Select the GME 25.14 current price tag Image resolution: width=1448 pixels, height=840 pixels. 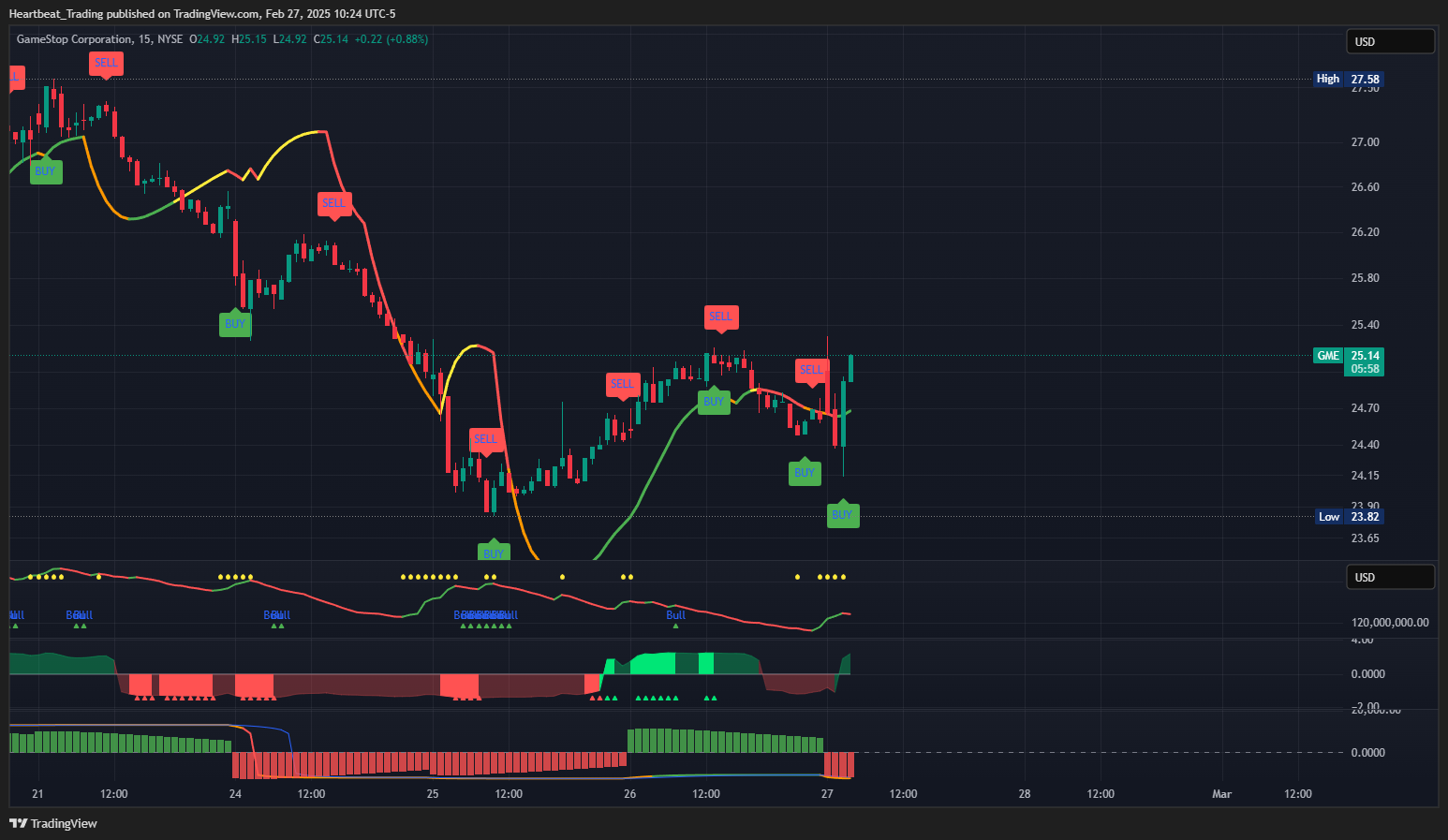coord(1349,355)
